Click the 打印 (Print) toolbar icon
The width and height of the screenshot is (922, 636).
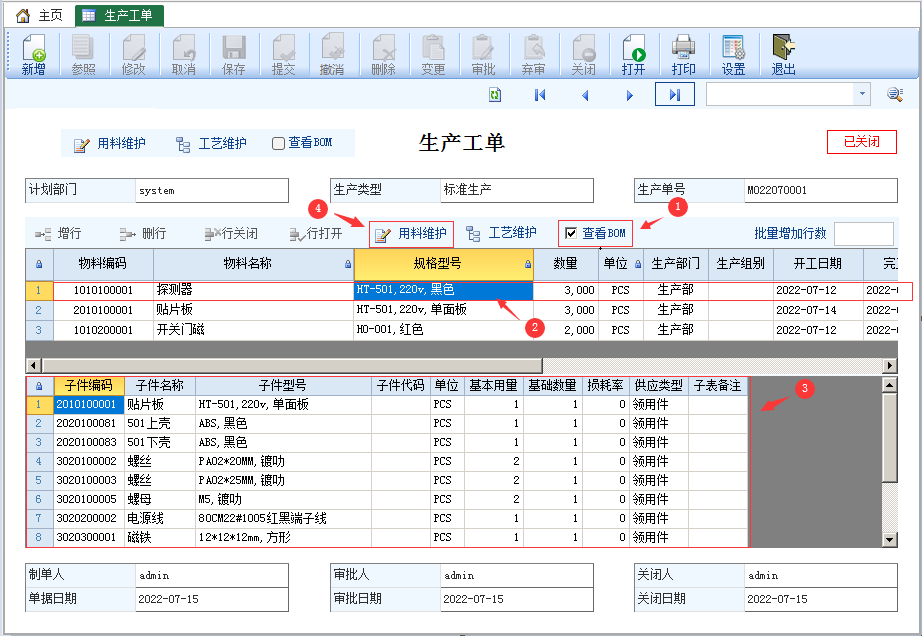click(x=683, y=55)
